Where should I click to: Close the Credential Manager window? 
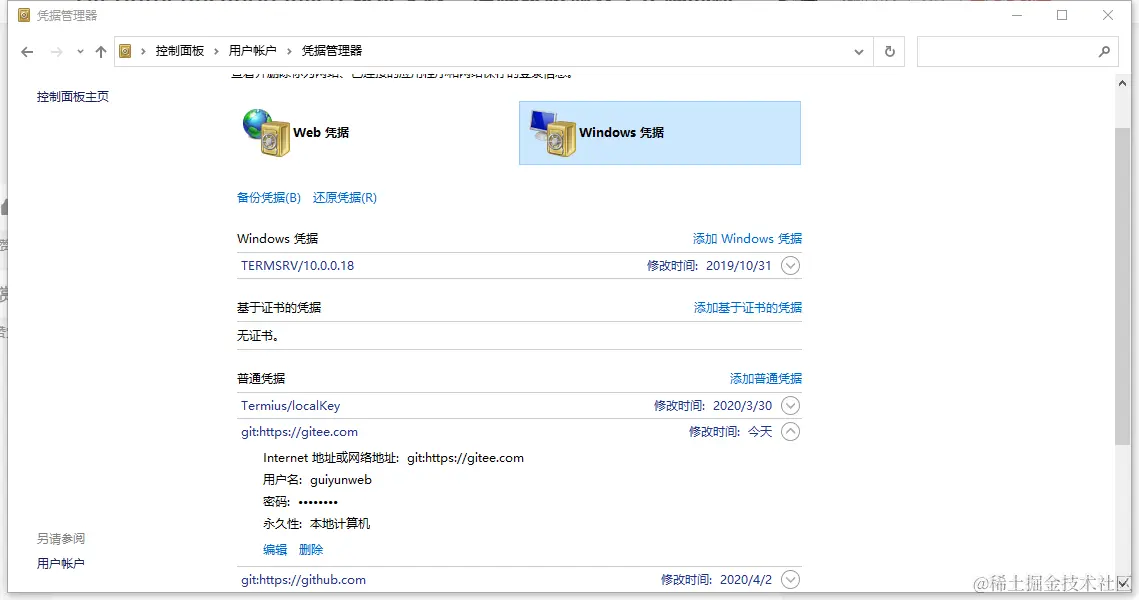pos(1108,15)
